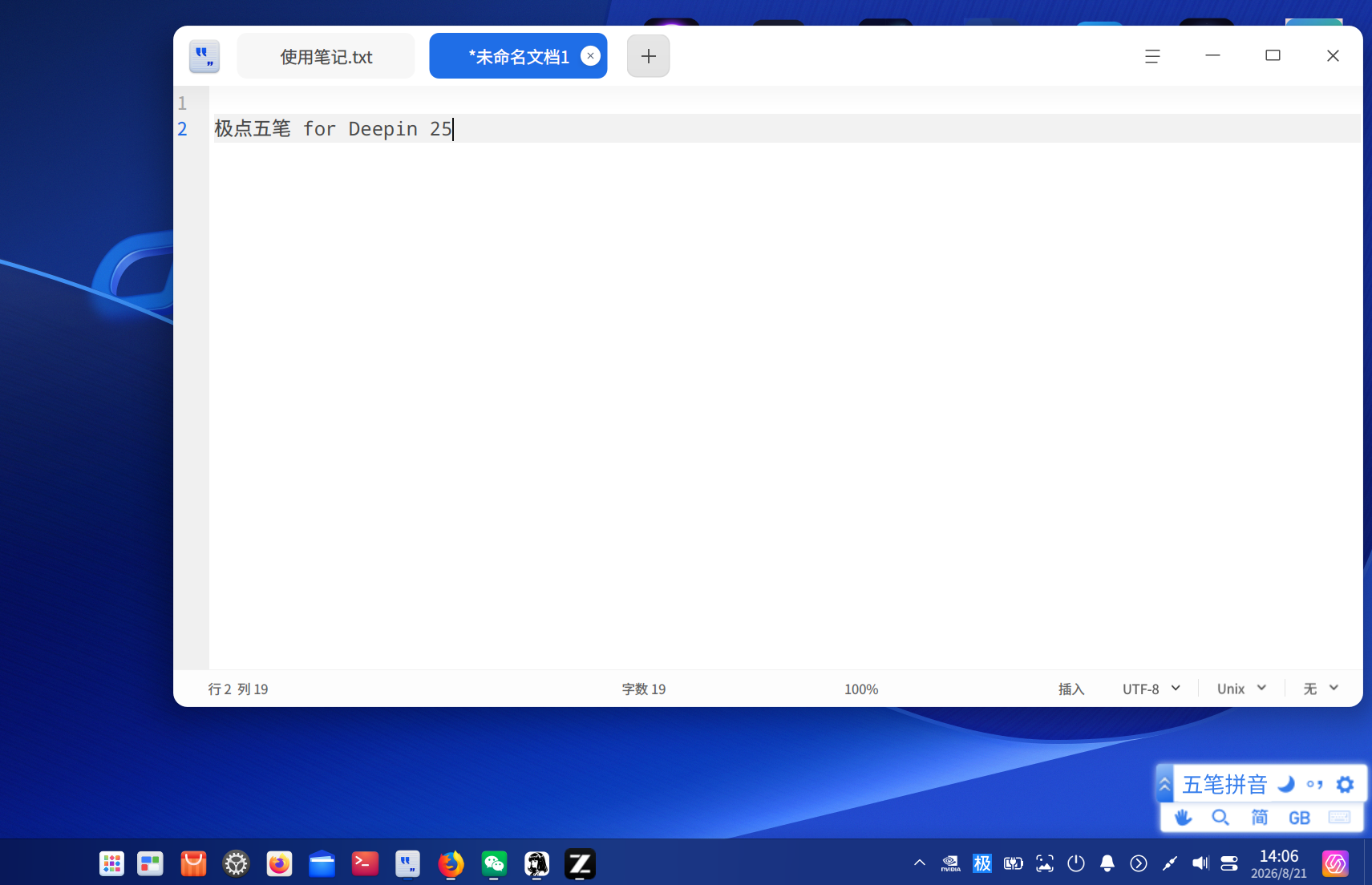Click the NVIDIA tray icon
Viewport: 1372px width, 885px height.
[x=950, y=863]
